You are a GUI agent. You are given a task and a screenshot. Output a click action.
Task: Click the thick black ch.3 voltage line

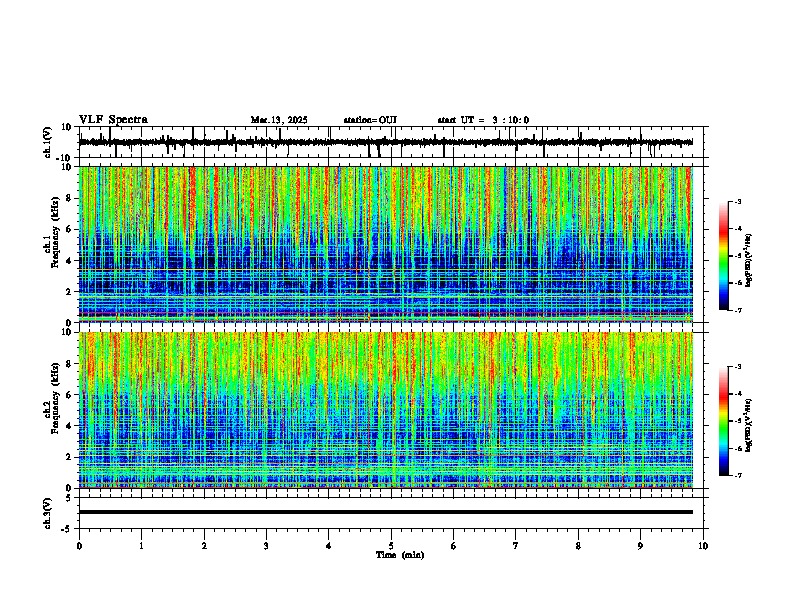pyautogui.click(x=386, y=512)
